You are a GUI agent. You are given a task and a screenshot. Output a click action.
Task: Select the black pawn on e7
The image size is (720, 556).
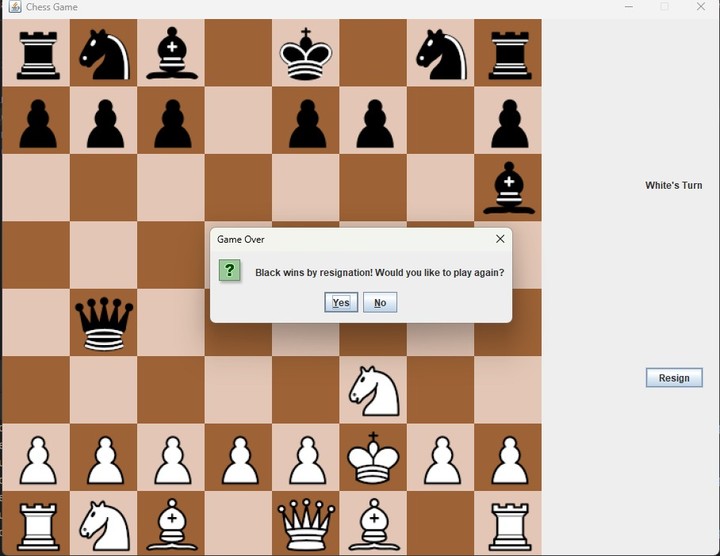tap(308, 124)
